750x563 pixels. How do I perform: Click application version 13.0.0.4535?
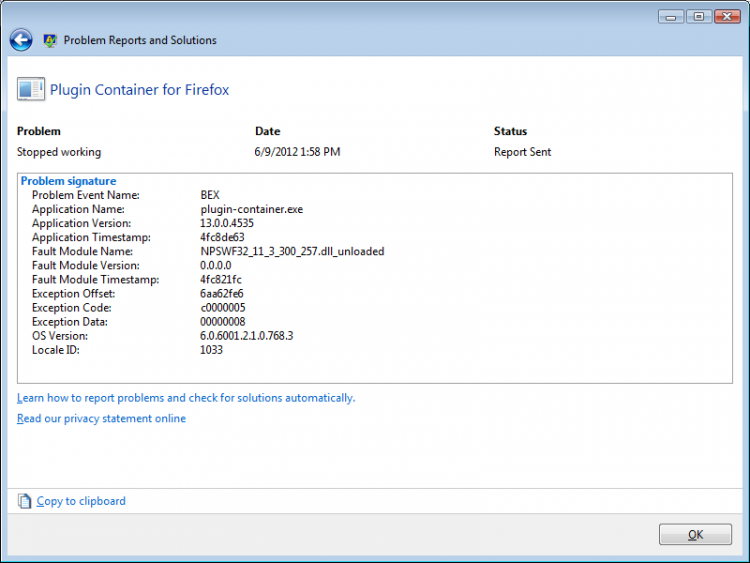[227, 223]
